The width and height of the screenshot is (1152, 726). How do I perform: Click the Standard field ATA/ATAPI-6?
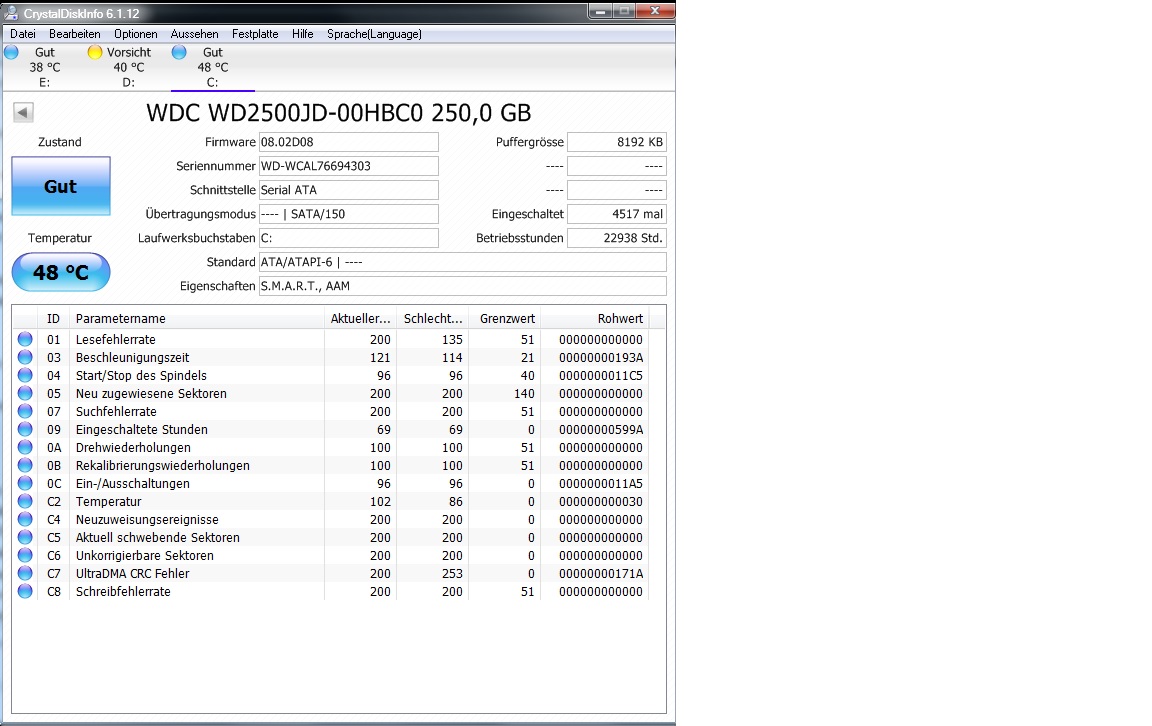[x=463, y=262]
